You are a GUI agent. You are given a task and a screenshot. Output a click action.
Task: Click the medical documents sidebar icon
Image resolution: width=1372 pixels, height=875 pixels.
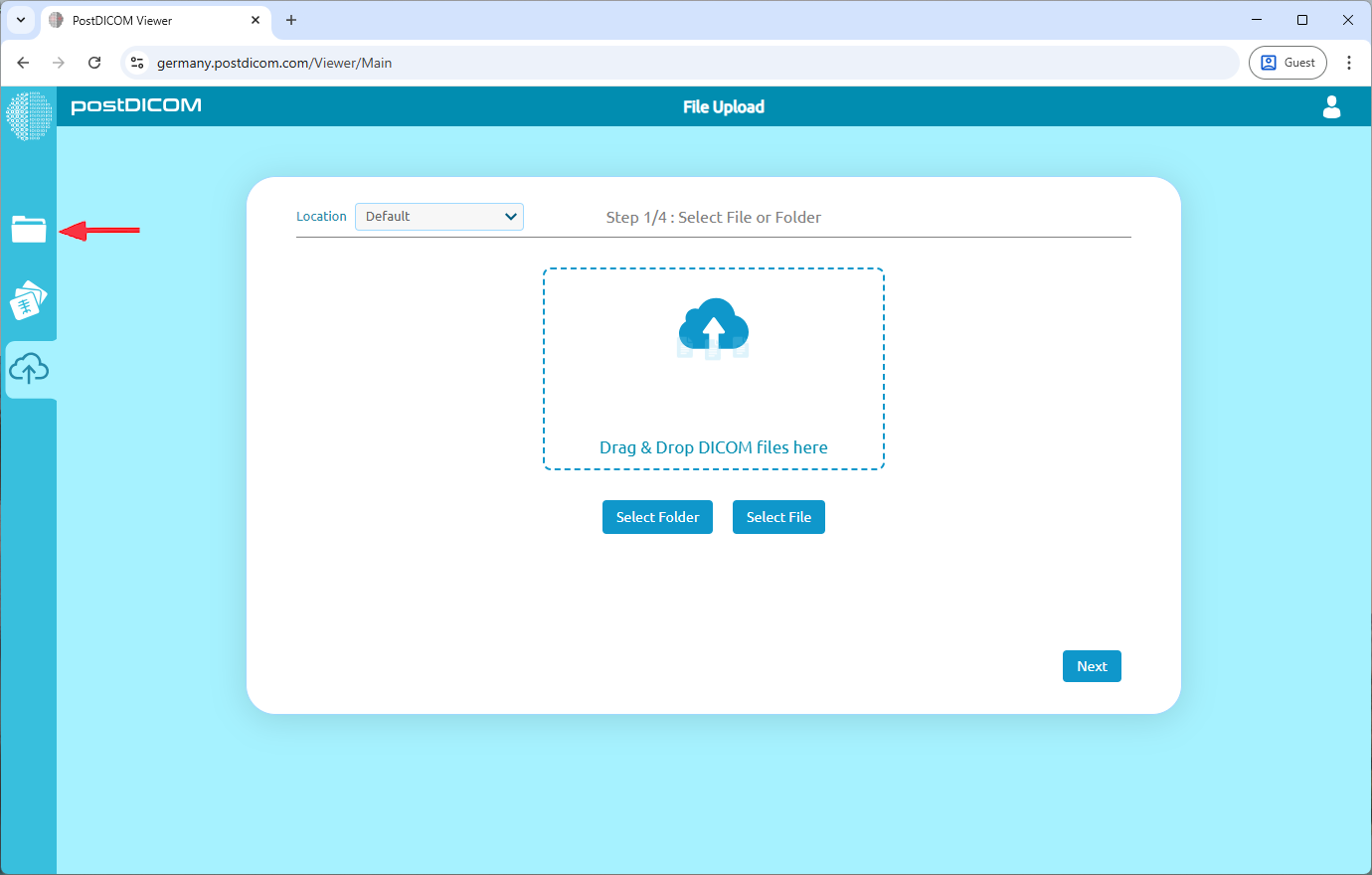(x=29, y=299)
